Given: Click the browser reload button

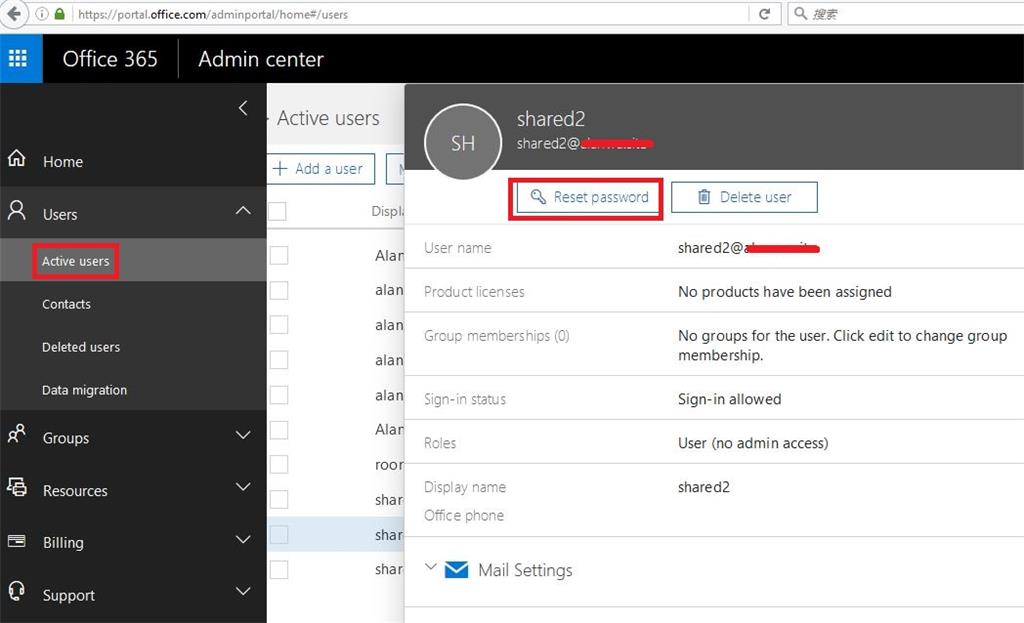Looking at the screenshot, I should 764,14.
